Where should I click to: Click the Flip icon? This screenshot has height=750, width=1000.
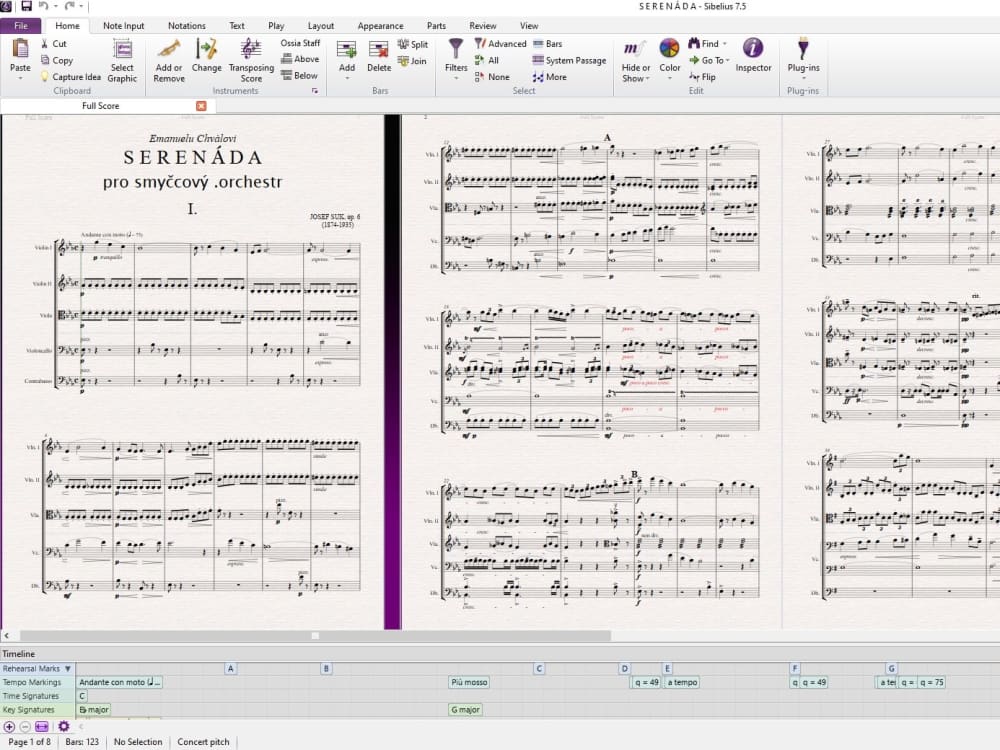694,77
